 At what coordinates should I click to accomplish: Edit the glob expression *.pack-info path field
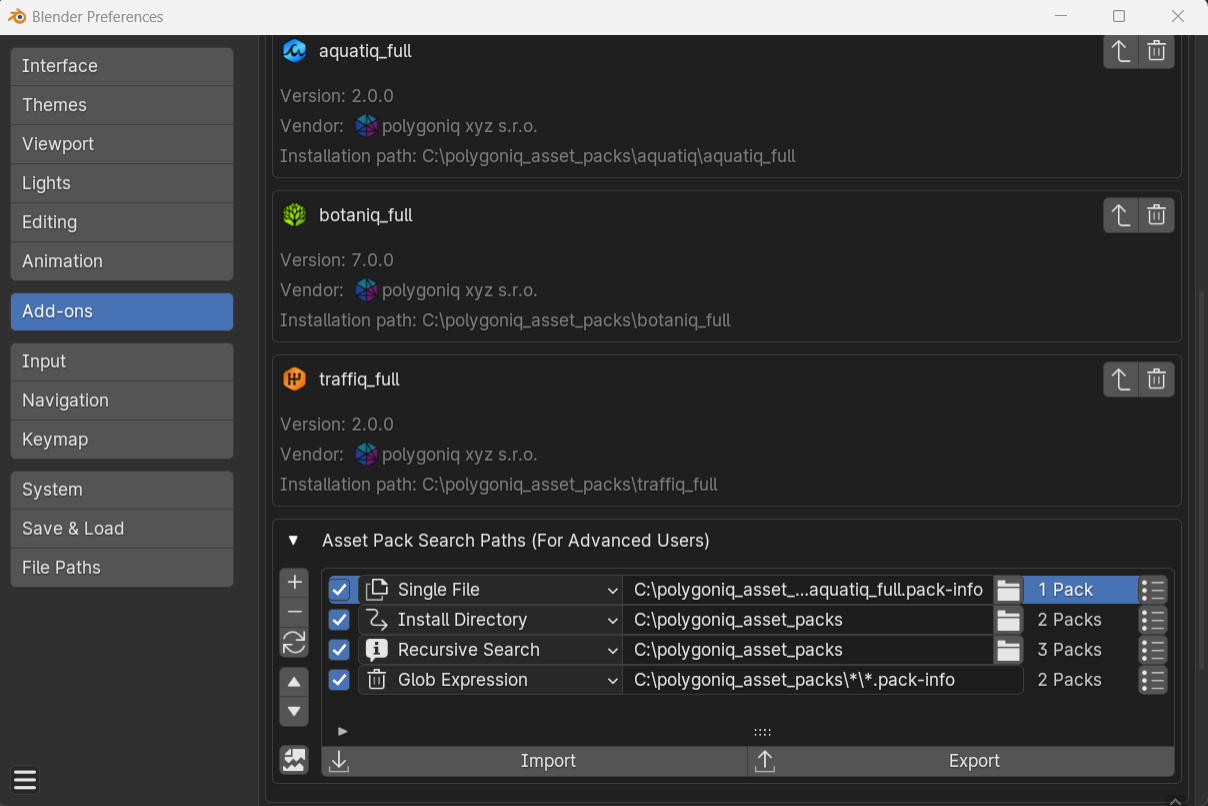click(822, 680)
